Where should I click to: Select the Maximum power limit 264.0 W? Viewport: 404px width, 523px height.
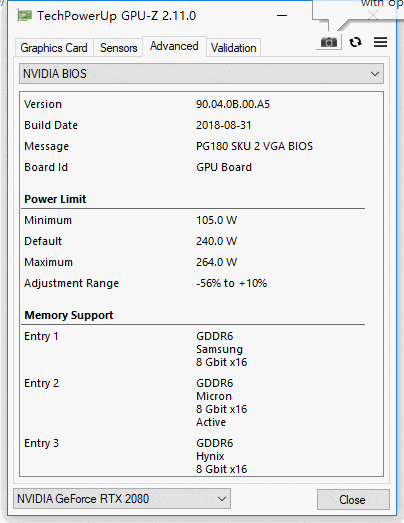(217, 262)
